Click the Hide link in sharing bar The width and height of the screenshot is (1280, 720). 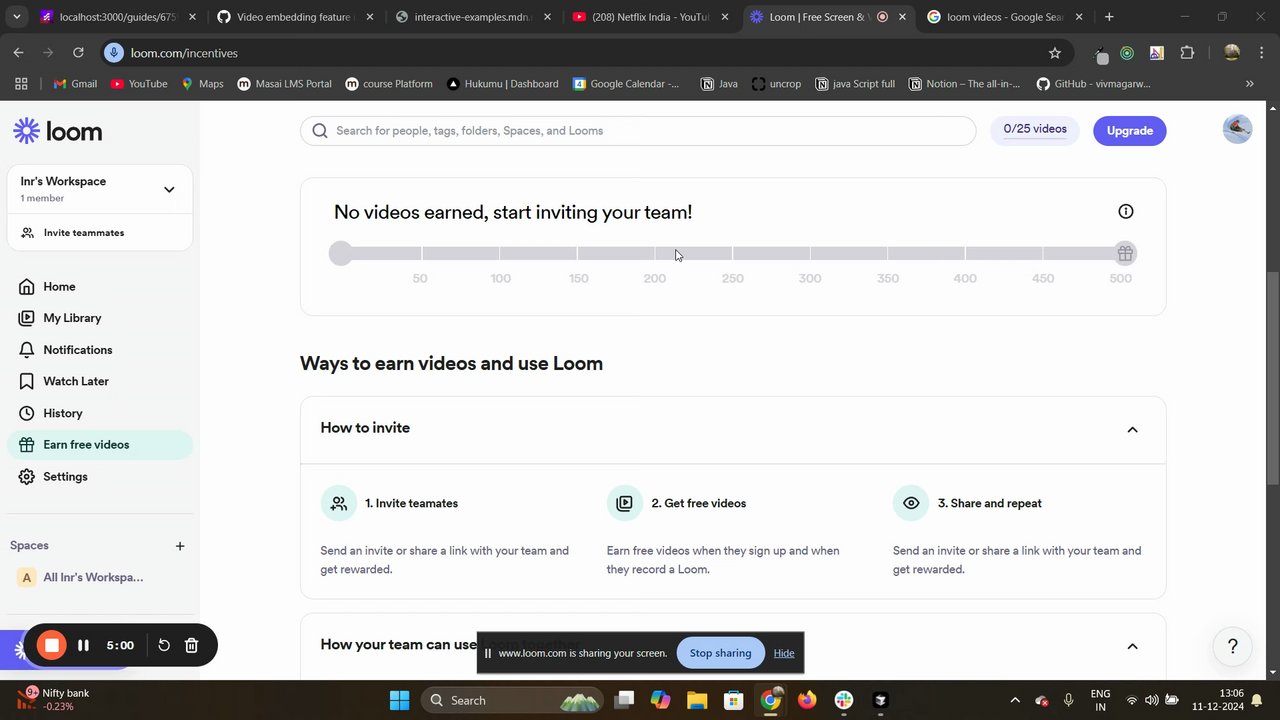[x=784, y=653]
